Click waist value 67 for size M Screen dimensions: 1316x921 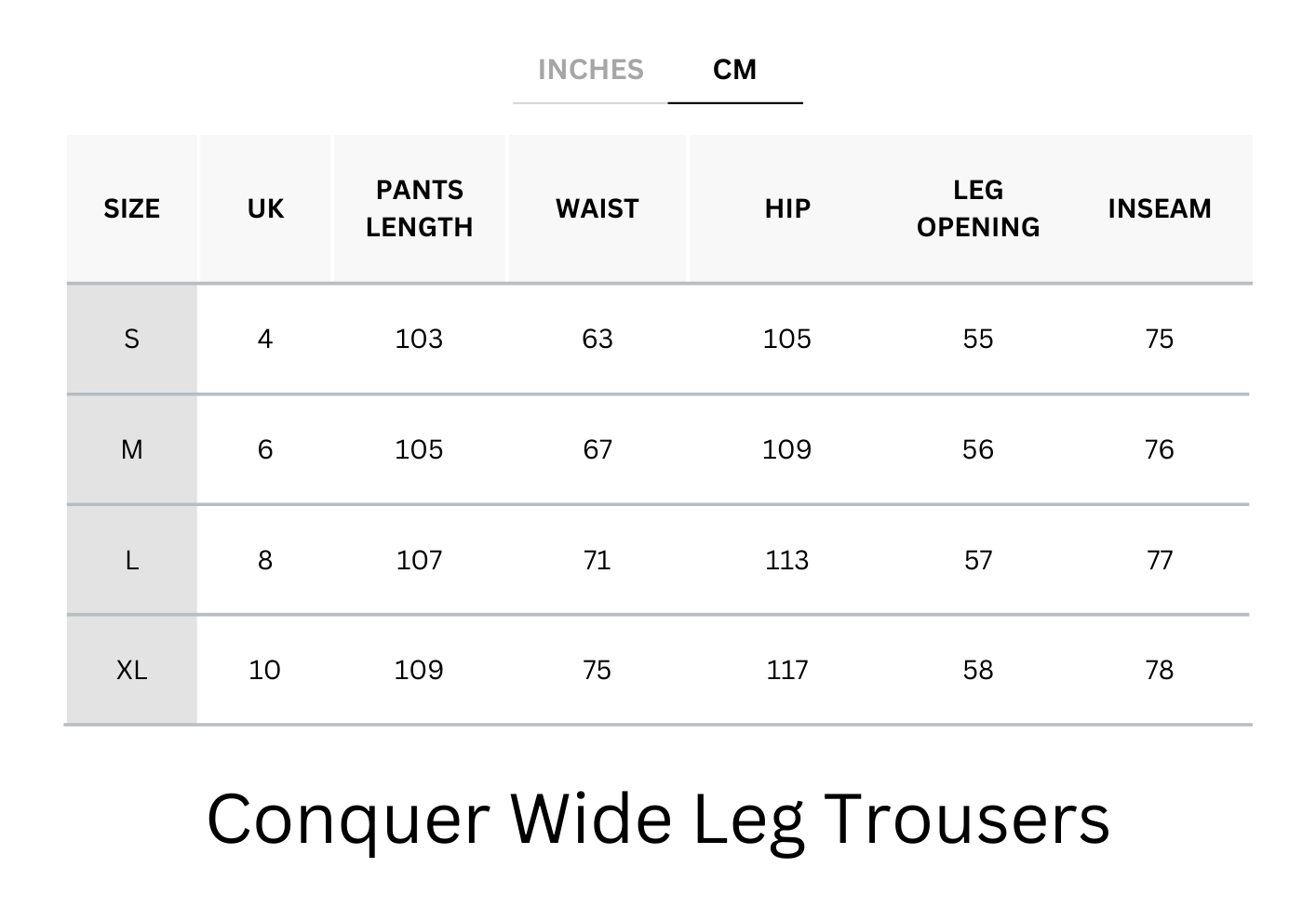597,449
